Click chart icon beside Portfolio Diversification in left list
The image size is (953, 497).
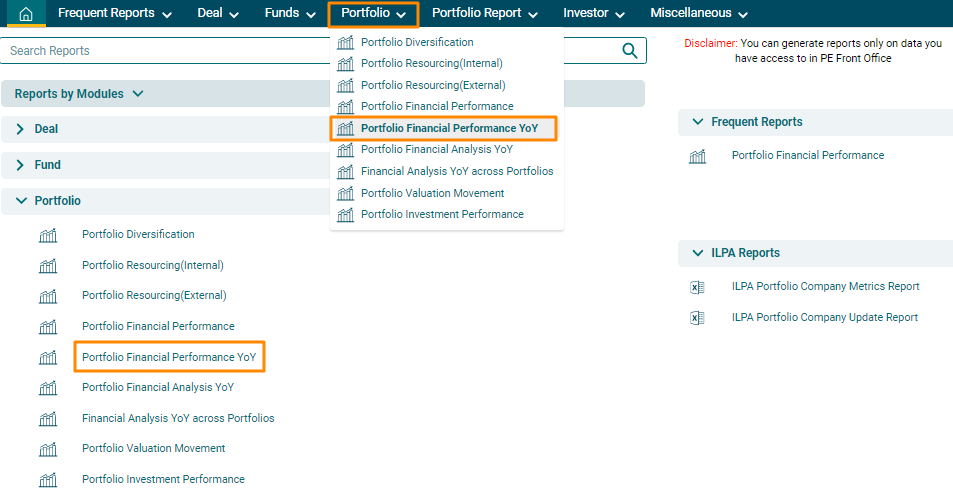pos(48,235)
